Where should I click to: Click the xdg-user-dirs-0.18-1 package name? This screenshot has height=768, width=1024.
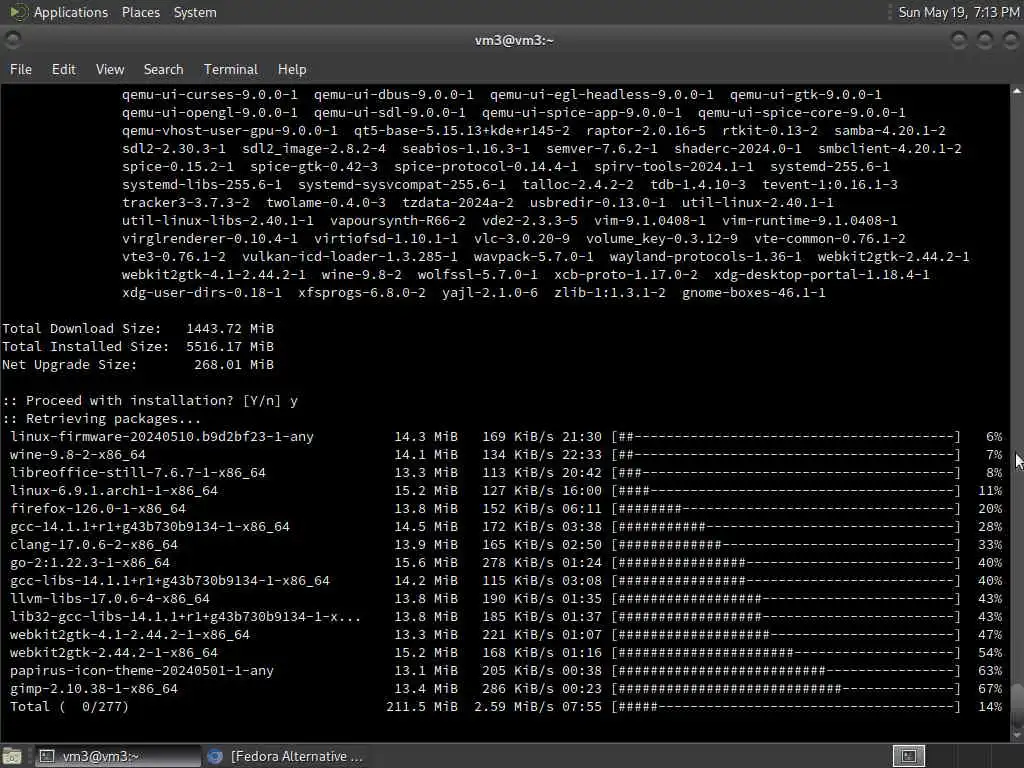(x=202, y=293)
